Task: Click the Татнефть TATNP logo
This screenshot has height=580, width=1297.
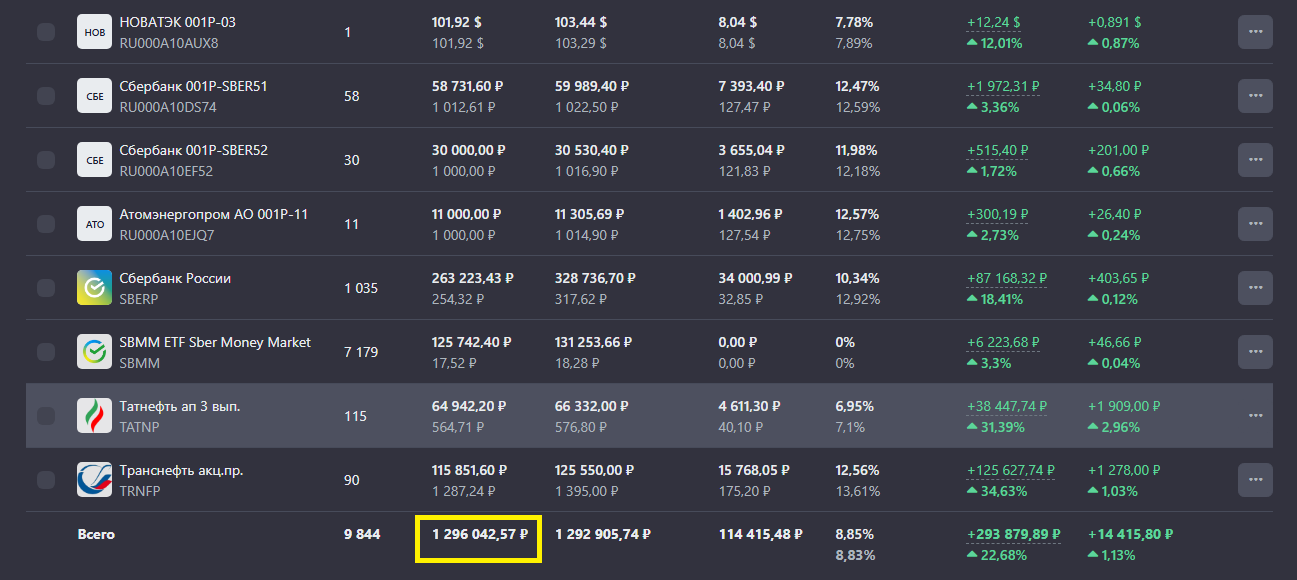Action: click(95, 416)
